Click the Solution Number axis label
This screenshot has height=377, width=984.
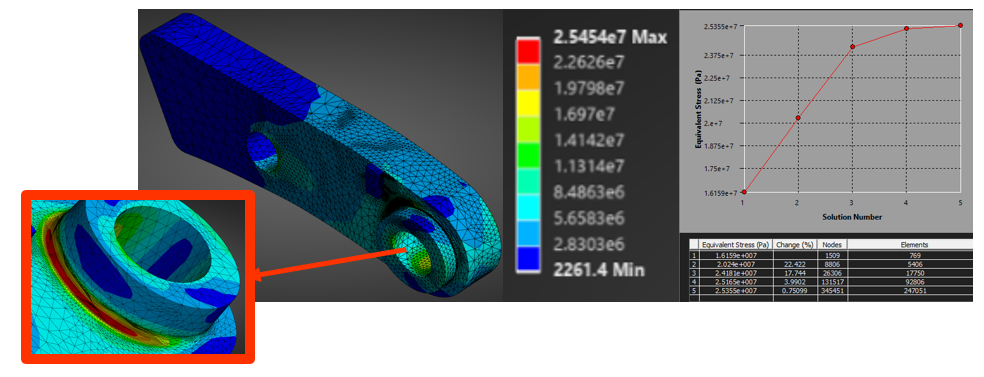[852, 217]
